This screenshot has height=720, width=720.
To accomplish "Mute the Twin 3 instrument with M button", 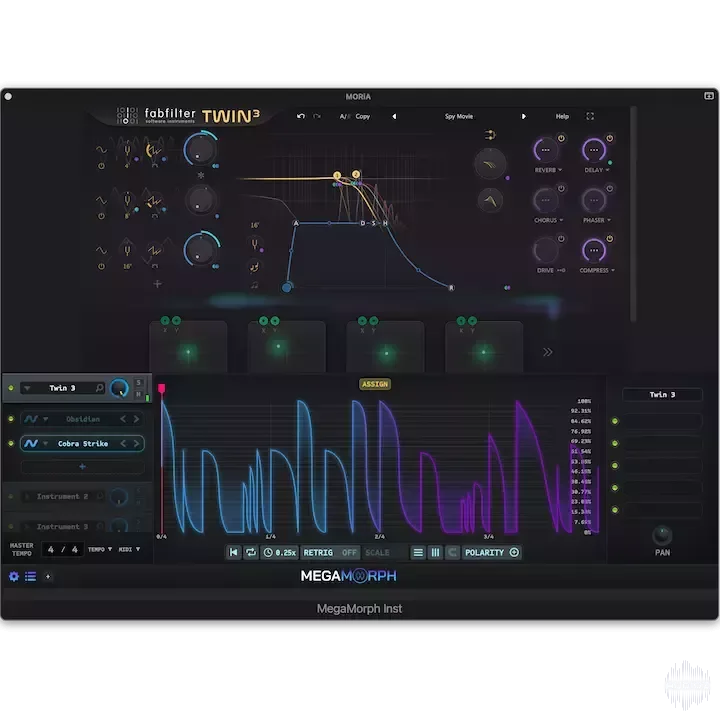I will tap(138, 394).
